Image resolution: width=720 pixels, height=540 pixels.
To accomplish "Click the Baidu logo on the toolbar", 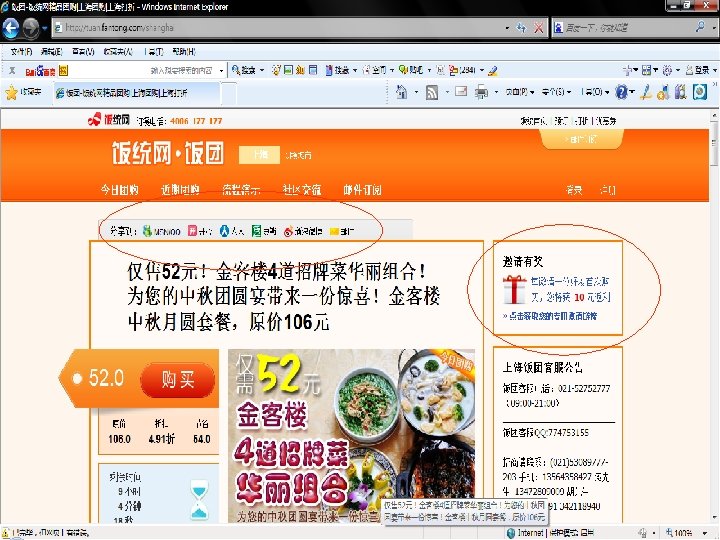I will (40, 71).
